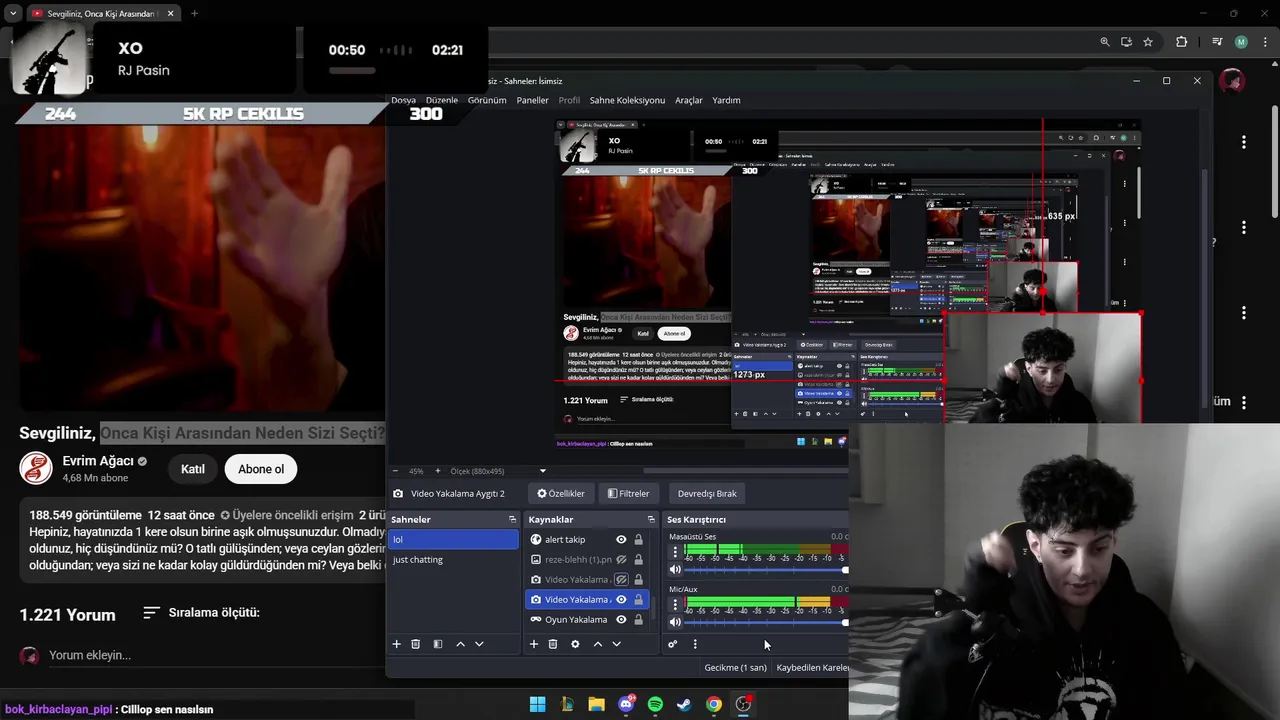Open Spotify from the taskbar
The height and width of the screenshot is (720, 1280).
point(655,704)
